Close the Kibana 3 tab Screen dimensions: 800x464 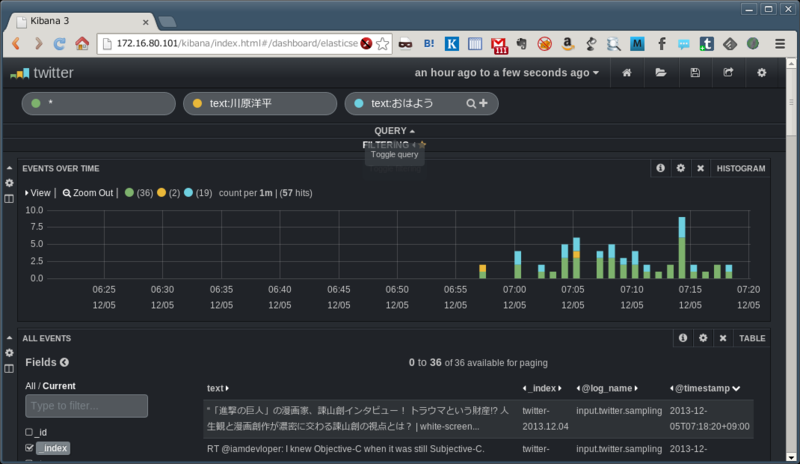145,22
